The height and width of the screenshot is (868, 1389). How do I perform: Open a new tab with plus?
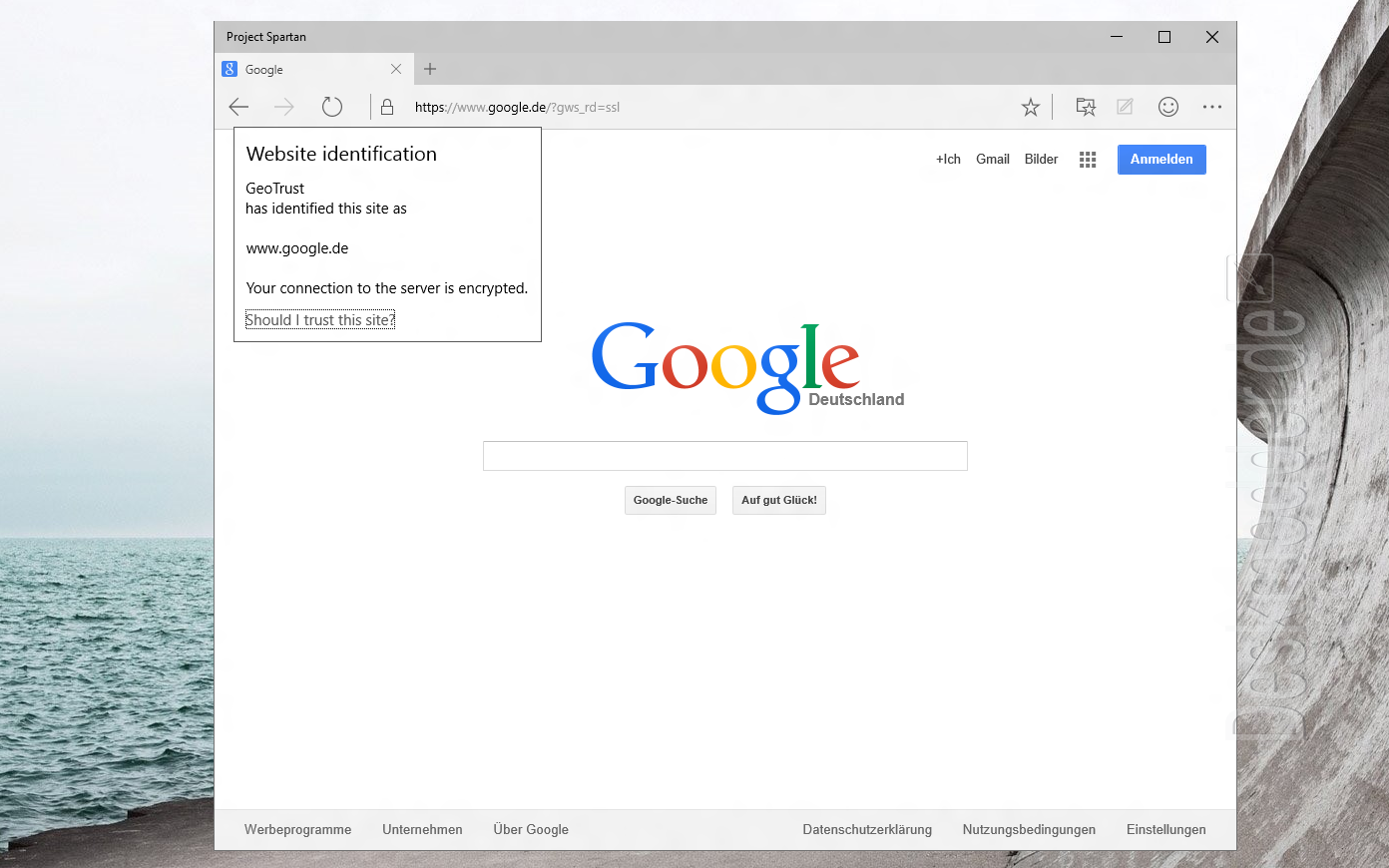430,69
